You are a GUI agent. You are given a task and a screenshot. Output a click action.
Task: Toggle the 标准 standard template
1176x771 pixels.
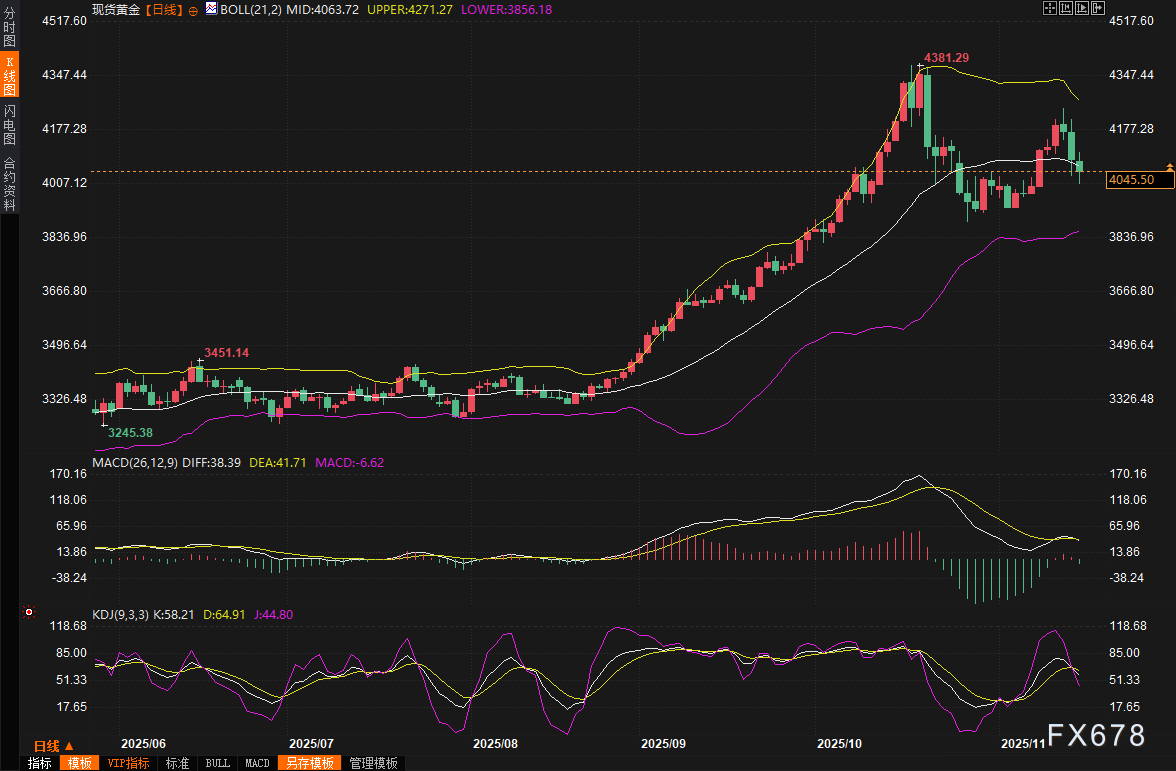coord(177,763)
